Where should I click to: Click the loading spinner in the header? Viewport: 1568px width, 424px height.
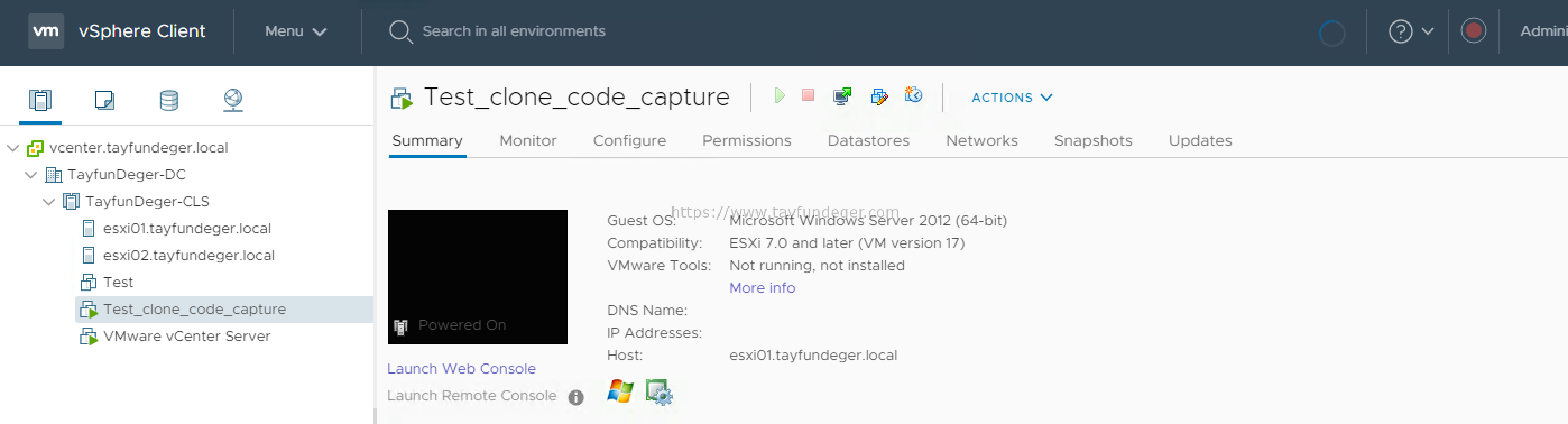tap(1331, 33)
